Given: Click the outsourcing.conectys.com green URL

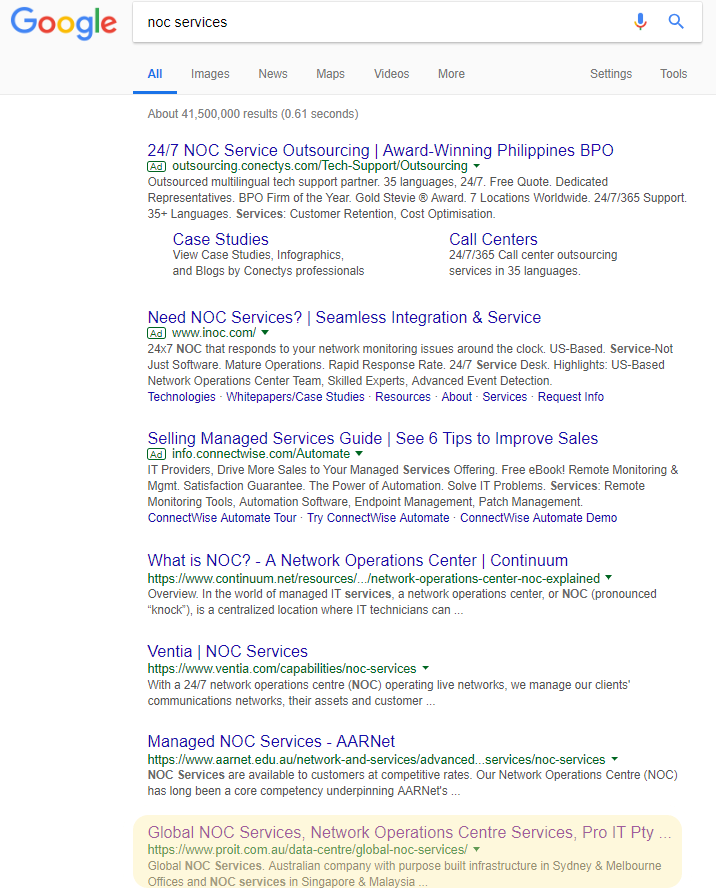Looking at the screenshot, I should point(319,166).
